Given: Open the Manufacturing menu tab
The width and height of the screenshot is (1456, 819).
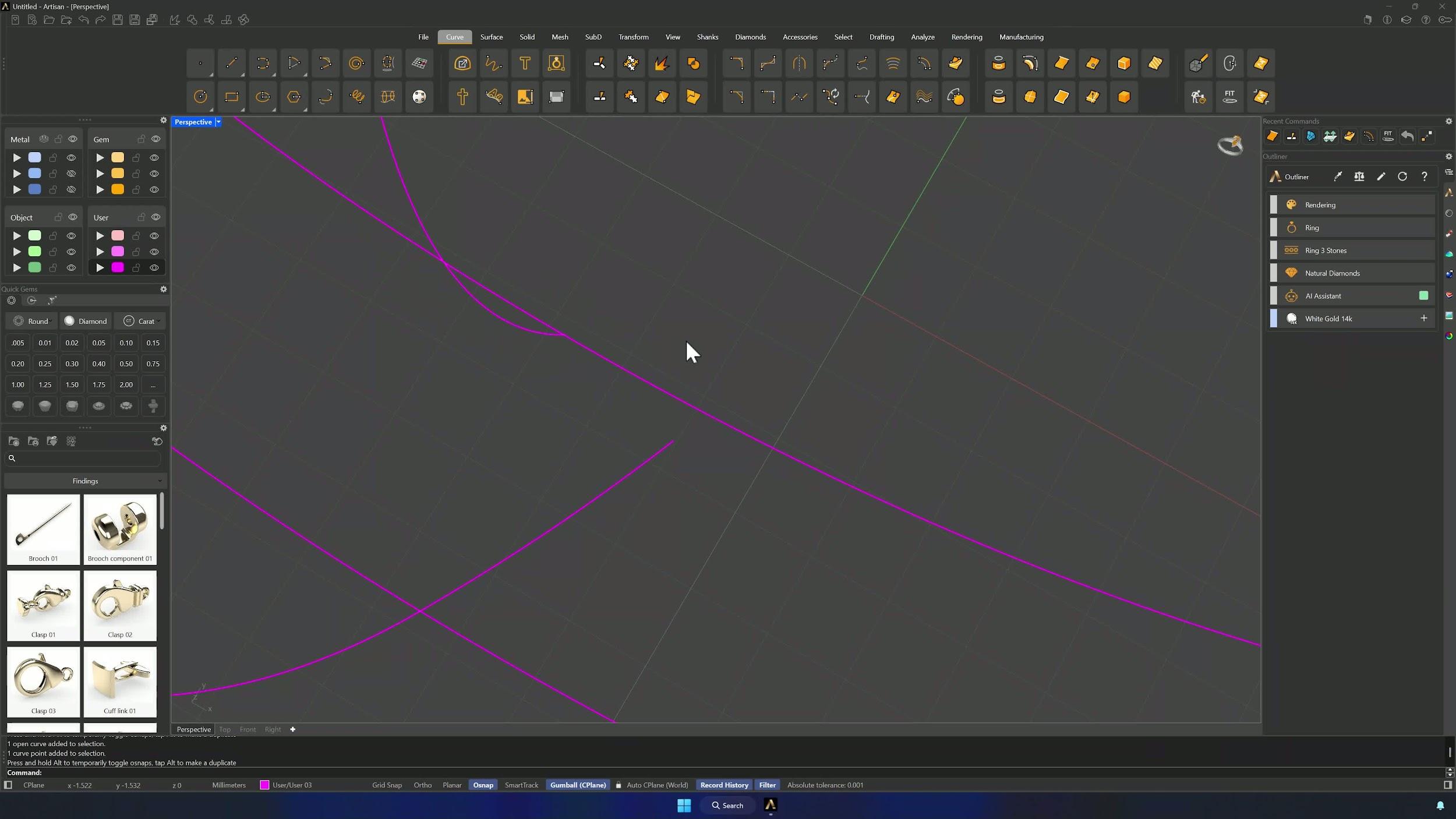Looking at the screenshot, I should pos(1021,37).
